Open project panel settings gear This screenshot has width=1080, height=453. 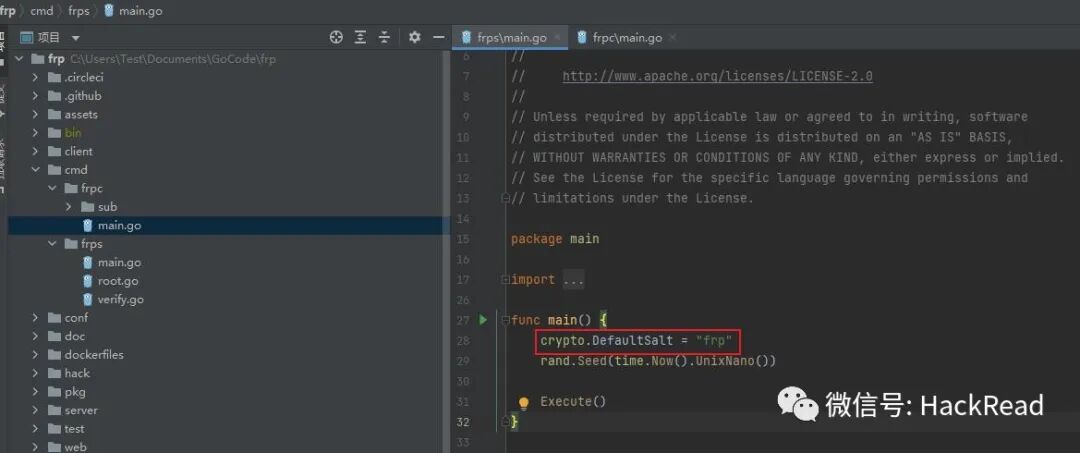point(414,38)
